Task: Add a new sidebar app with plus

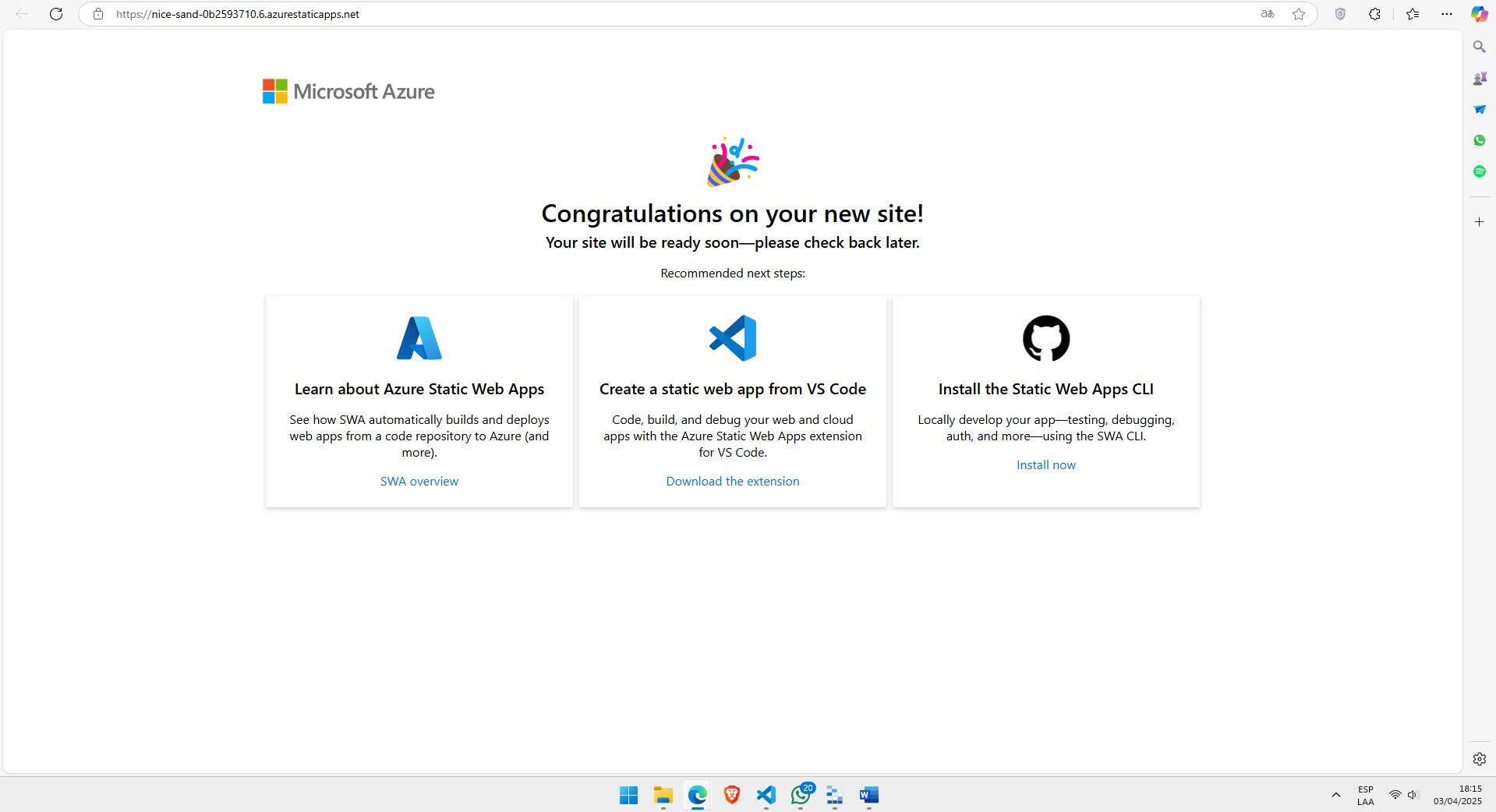Action: pos(1479,222)
